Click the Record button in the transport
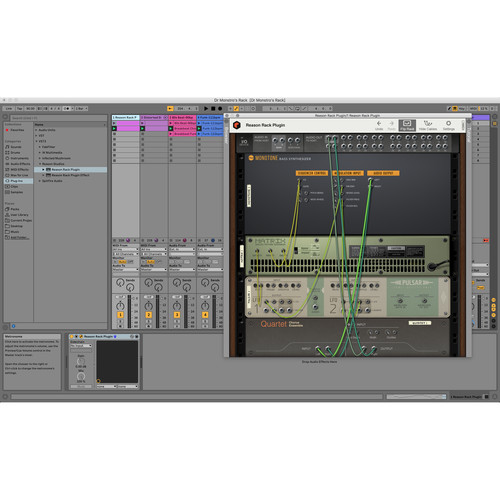This screenshot has height=500, width=500. pyautogui.click(x=220, y=108)
